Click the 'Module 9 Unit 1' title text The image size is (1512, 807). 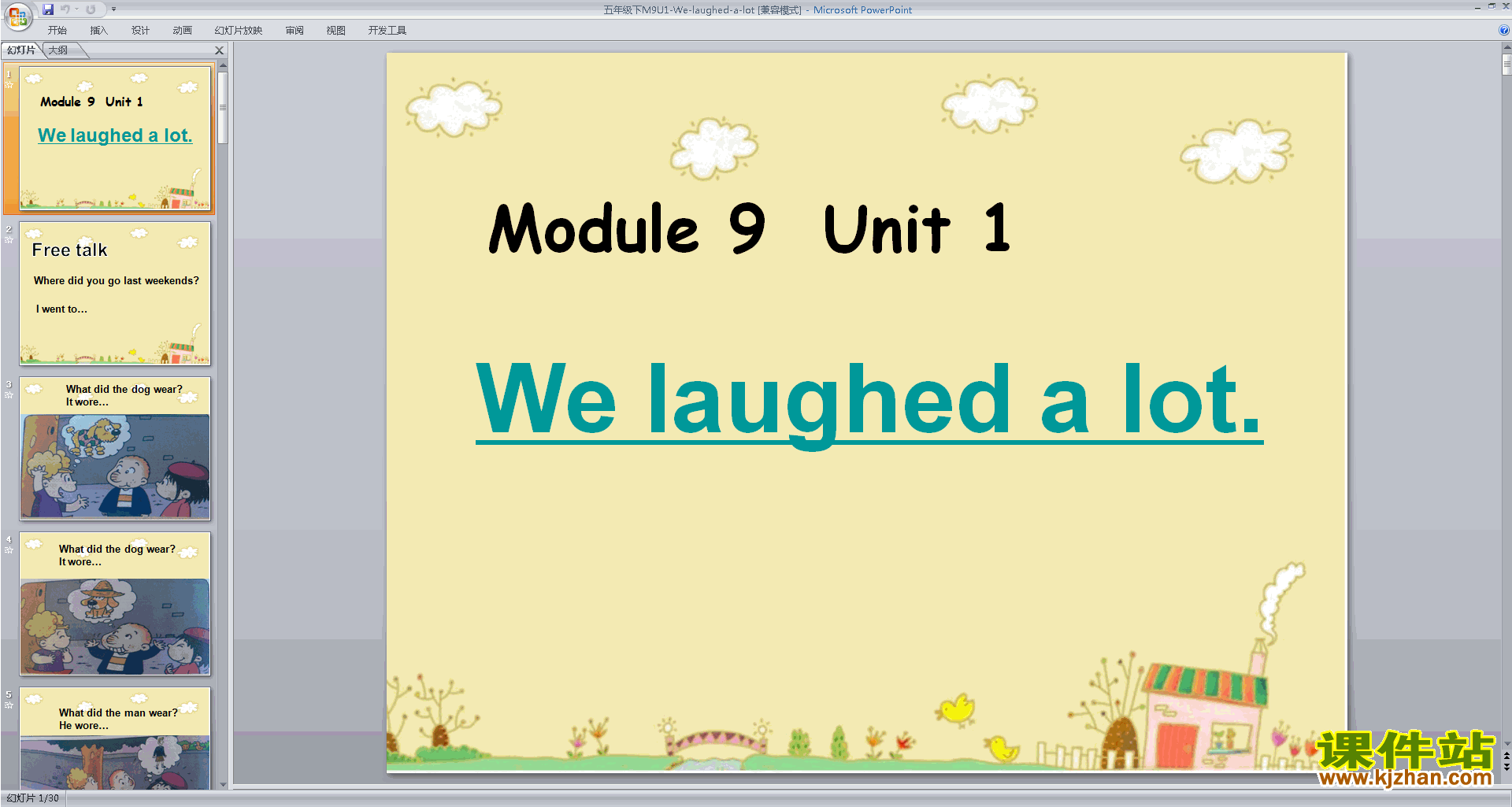pos(749,228)
